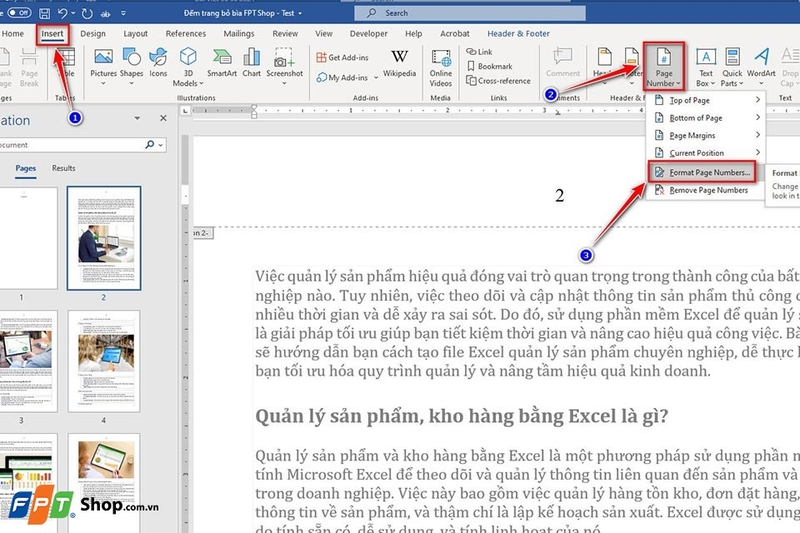Image resolution: width=800 pixels, height=533 pixels.
Task: Open Navigation pane options dropdown arrow
Action: [137, 118]
